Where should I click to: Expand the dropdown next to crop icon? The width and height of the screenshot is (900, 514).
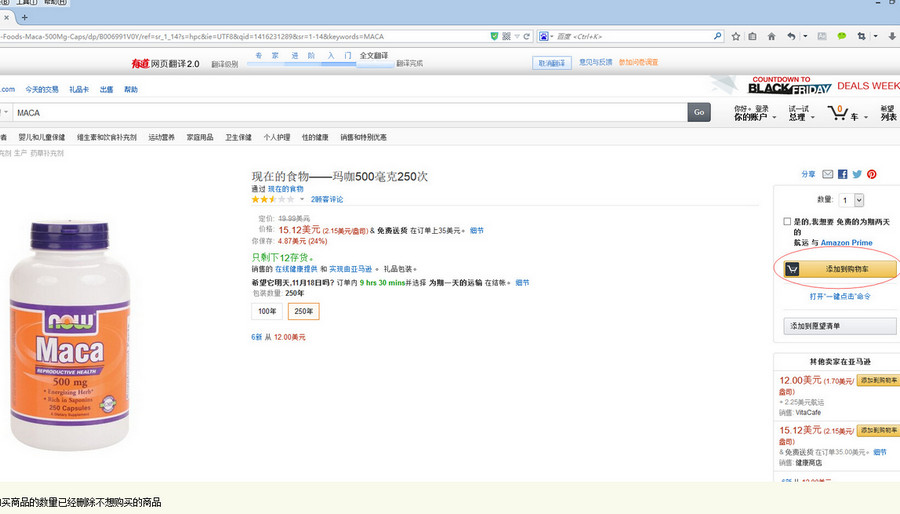click(x=875, y=36)
